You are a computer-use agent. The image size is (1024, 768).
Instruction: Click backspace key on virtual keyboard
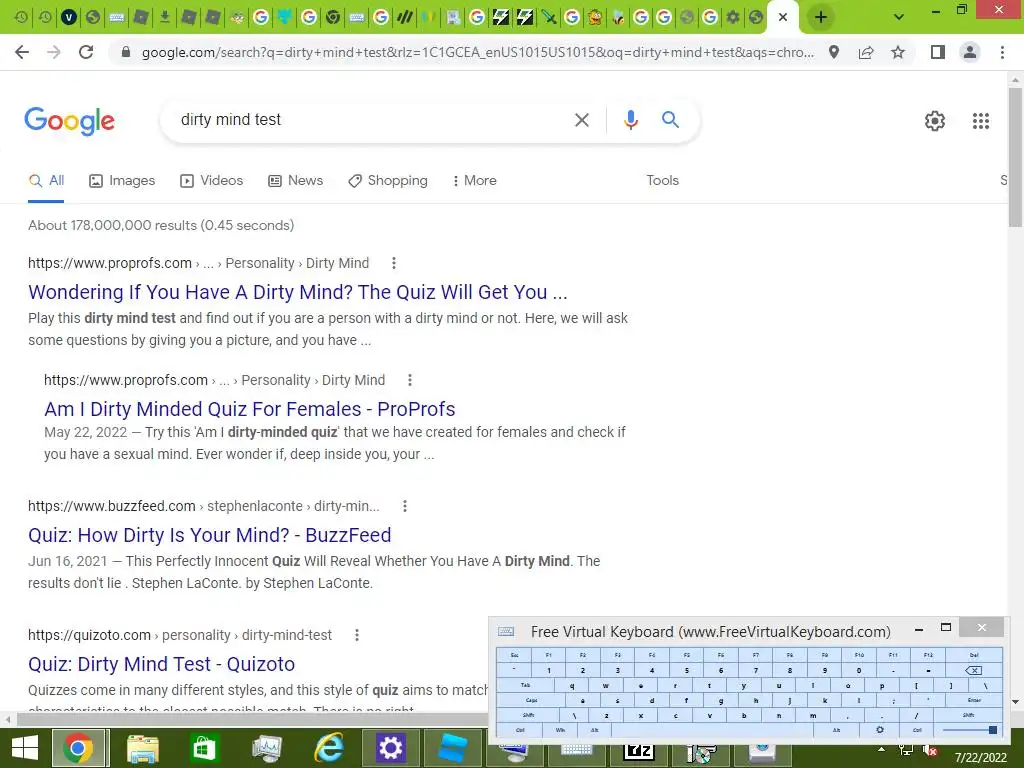[x=973, y=671]
